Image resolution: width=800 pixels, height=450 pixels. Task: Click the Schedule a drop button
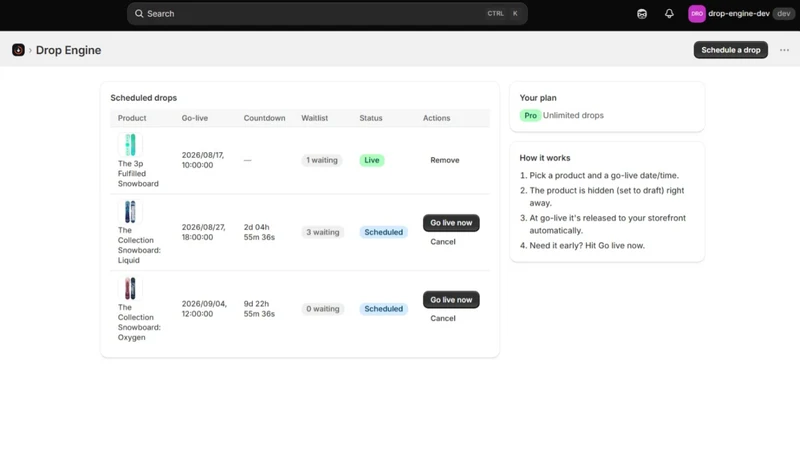731,50
